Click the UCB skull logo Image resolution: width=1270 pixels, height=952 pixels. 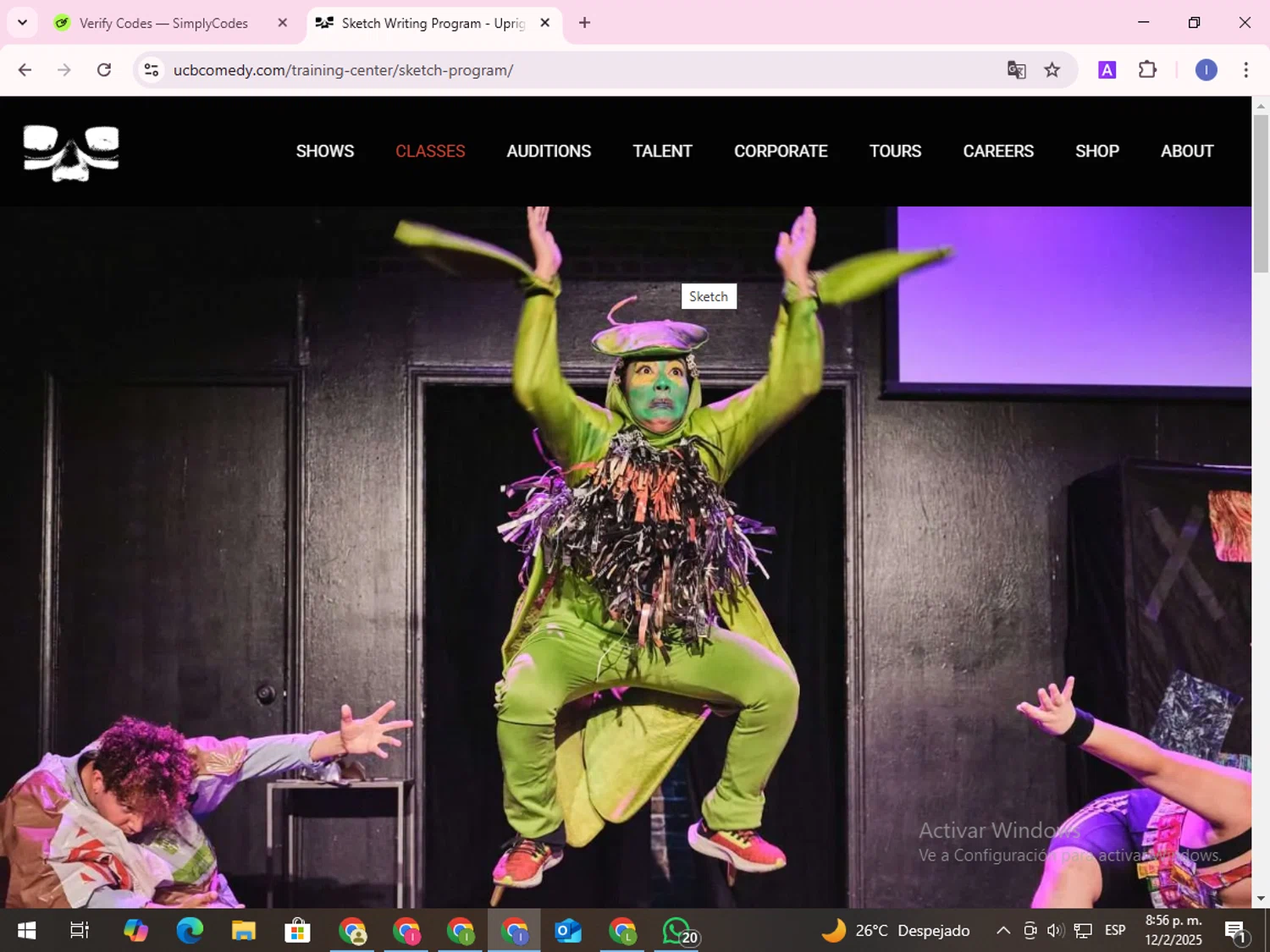pyautogui.click(x=71, y=152)
